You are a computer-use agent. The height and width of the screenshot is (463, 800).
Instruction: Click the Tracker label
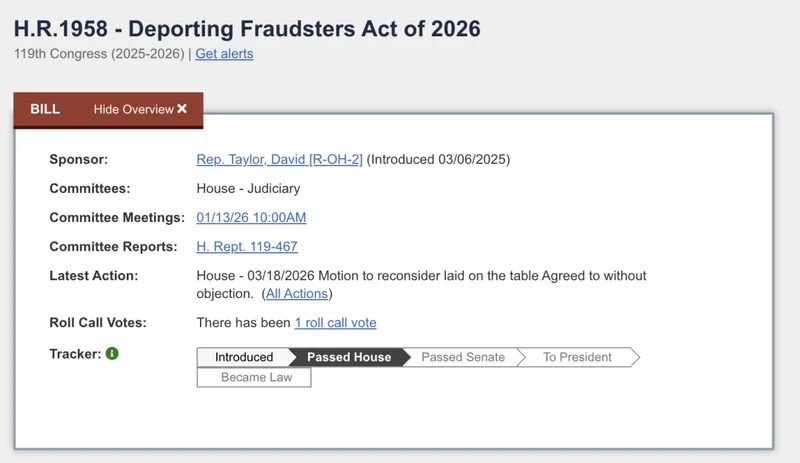[75, 354]
